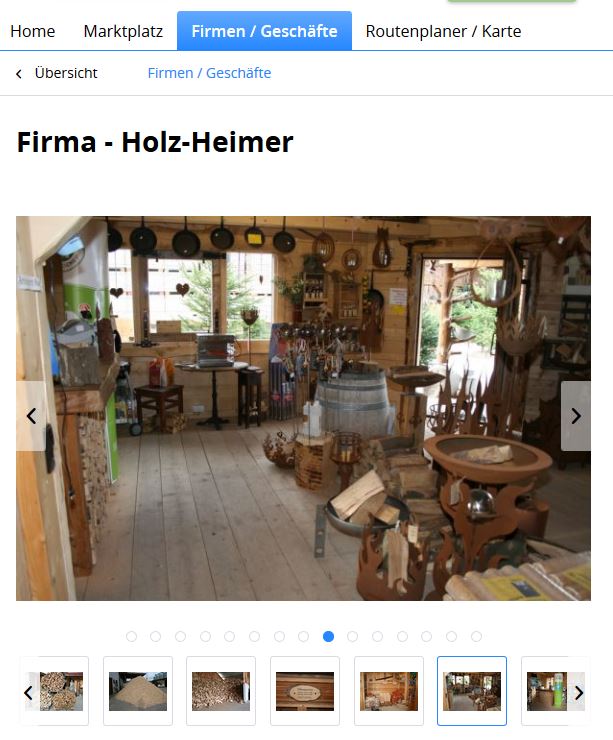Open the wooden sign plaque thumbnail

click(305, 691)
